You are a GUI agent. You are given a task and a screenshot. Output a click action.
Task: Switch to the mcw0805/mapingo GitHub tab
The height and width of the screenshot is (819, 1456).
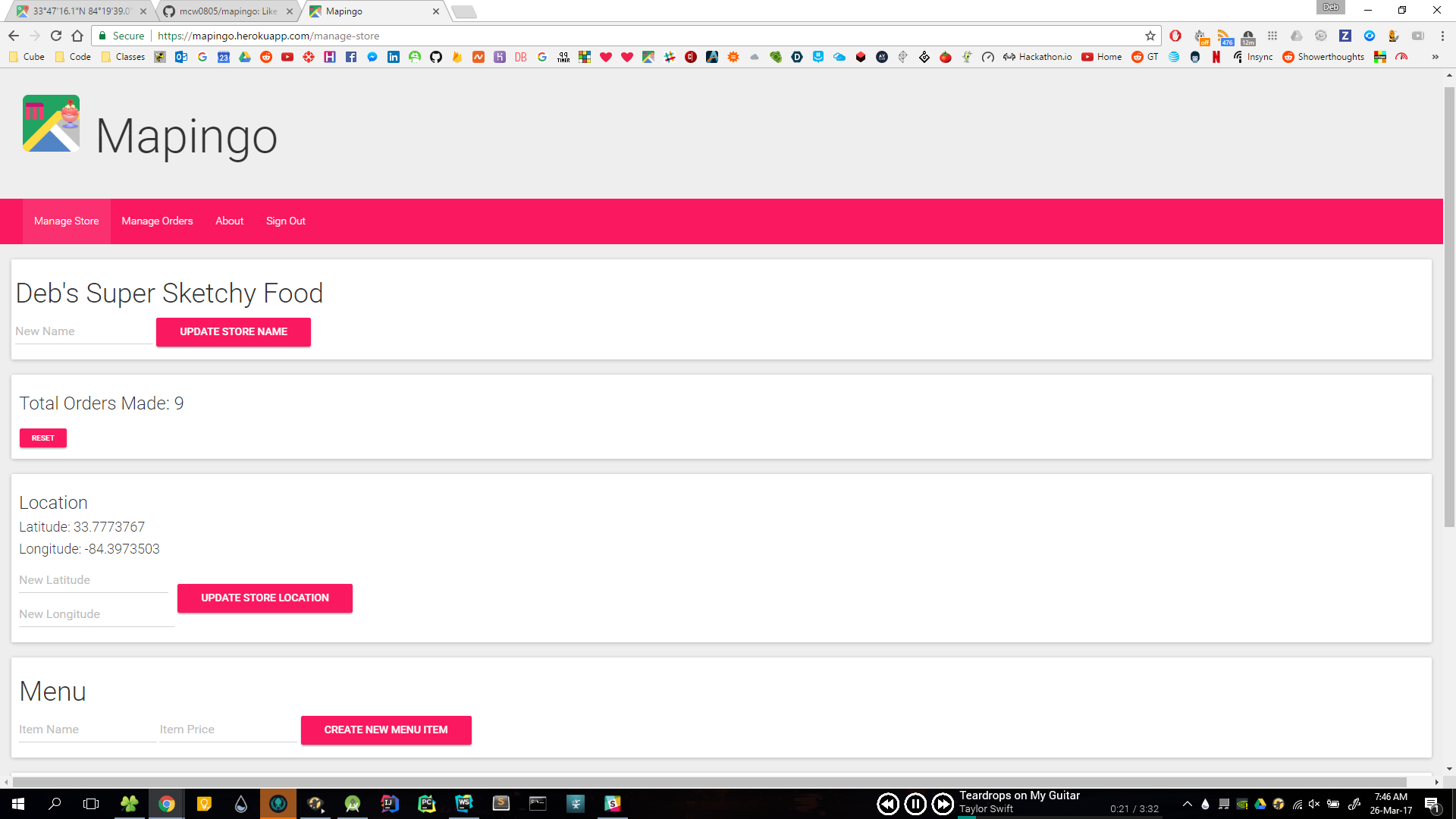(227, 11)
